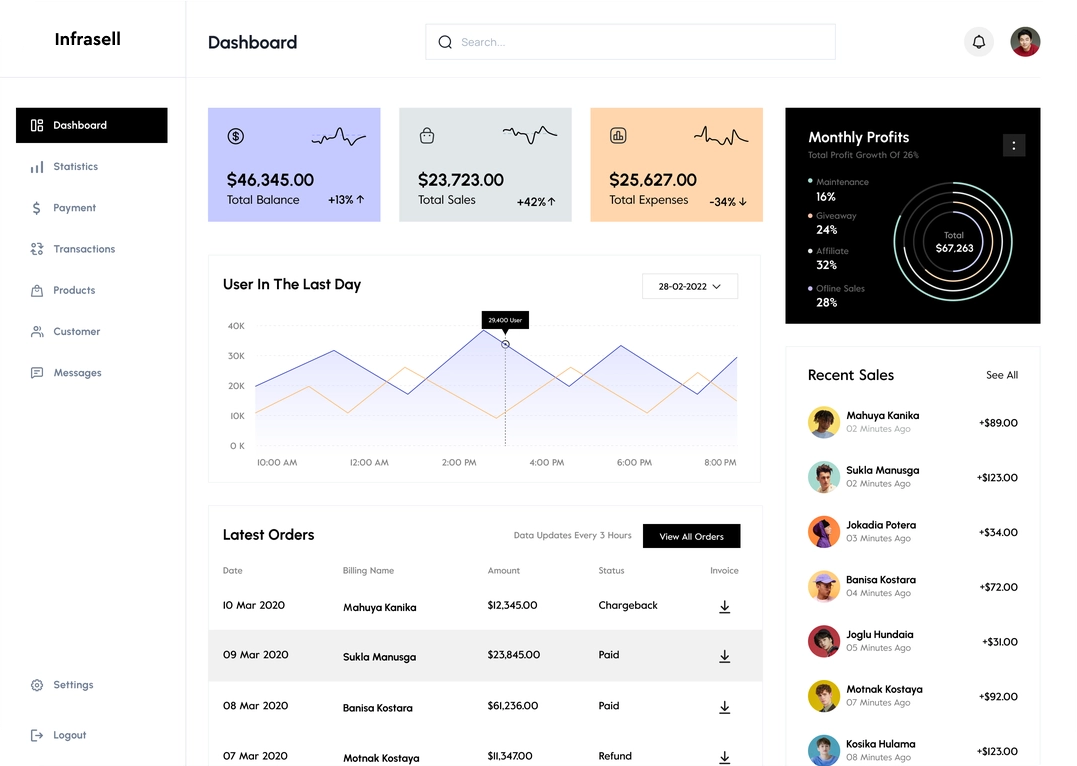Click the 29,400 User chart data point

click(505, 344)
